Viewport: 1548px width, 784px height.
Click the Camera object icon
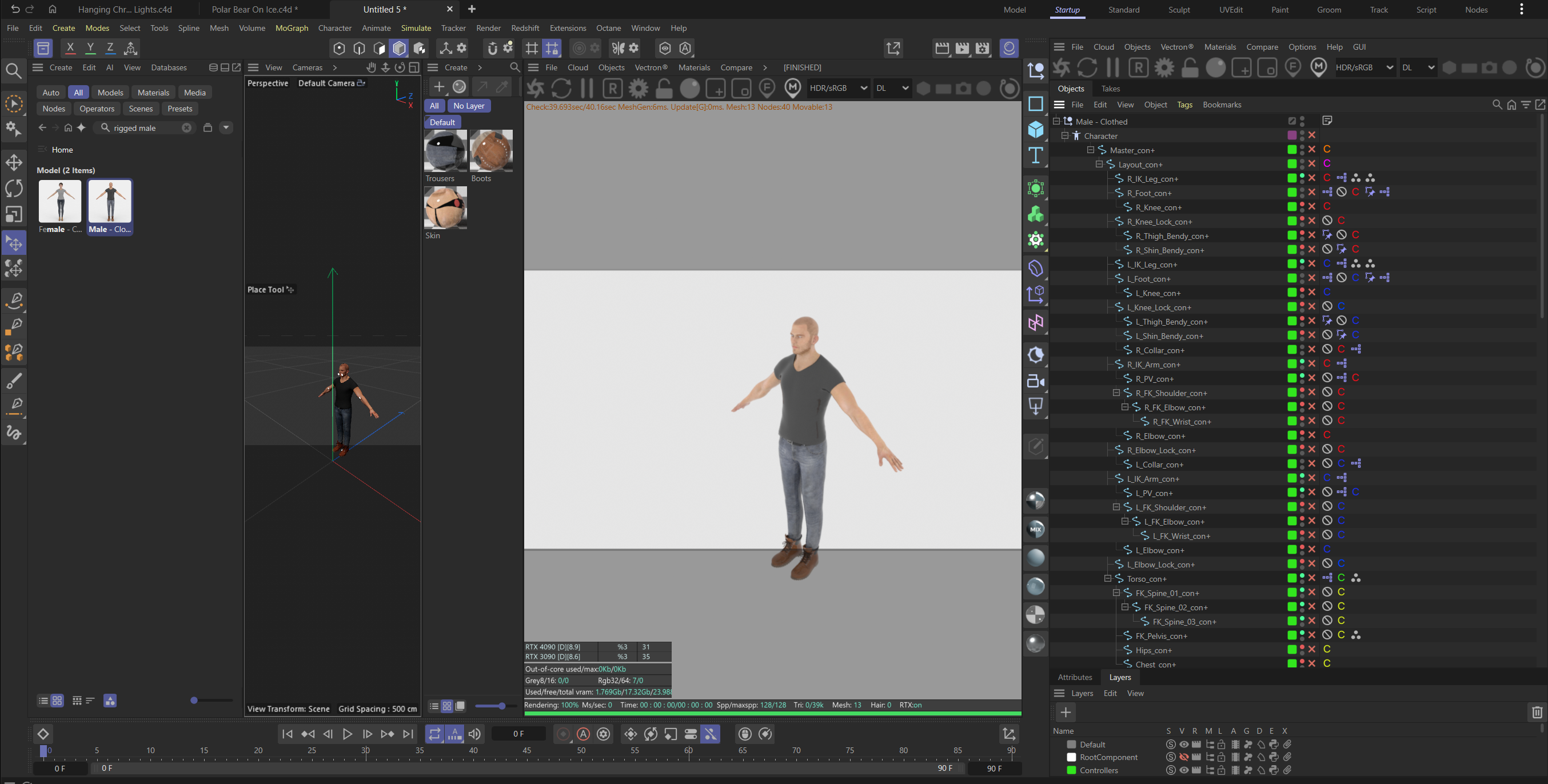[x=1035, y=381]
